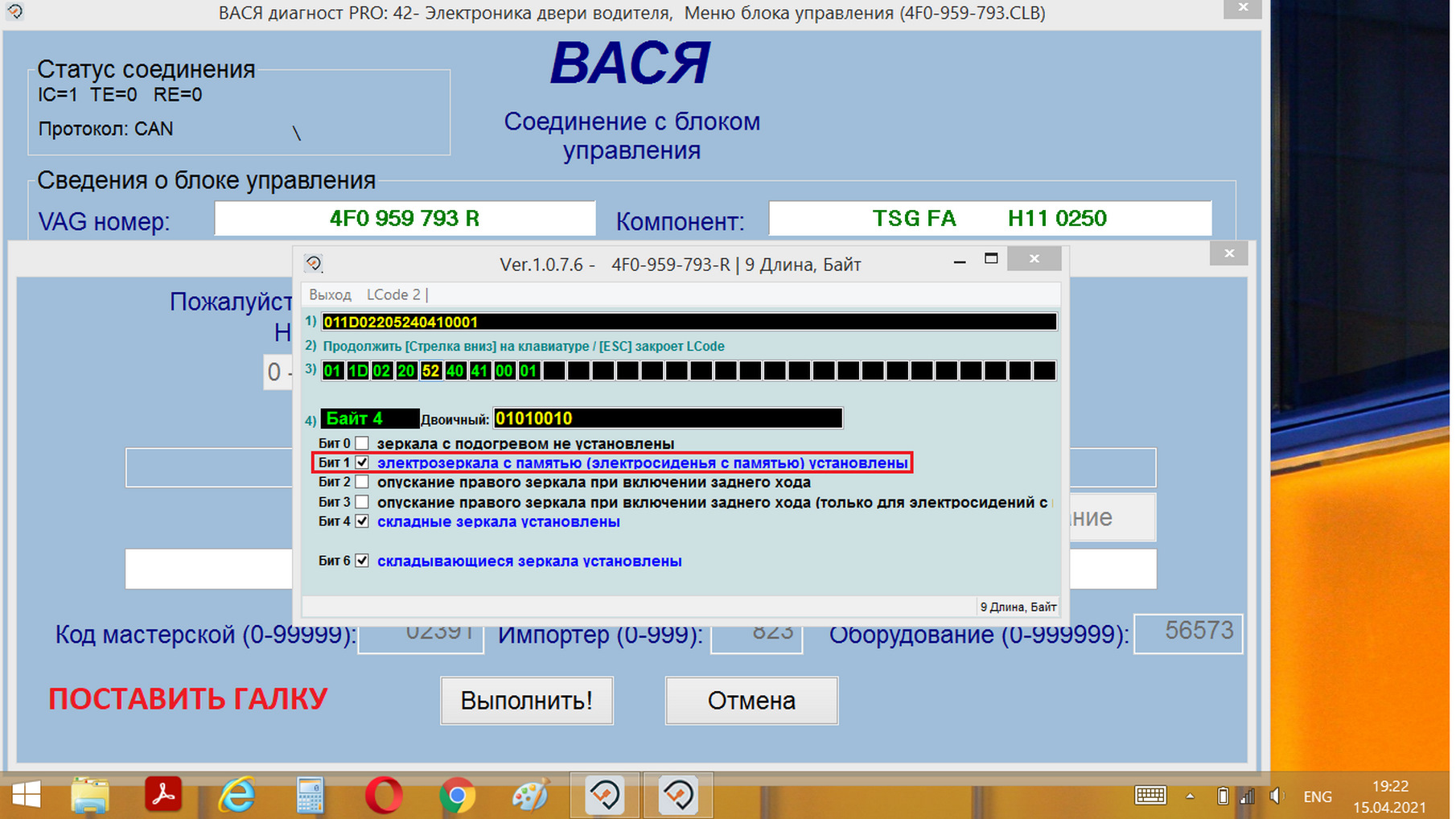Click the Отмена button
Viewport: 1456px width, 819px height.
(x=751, y=701)
